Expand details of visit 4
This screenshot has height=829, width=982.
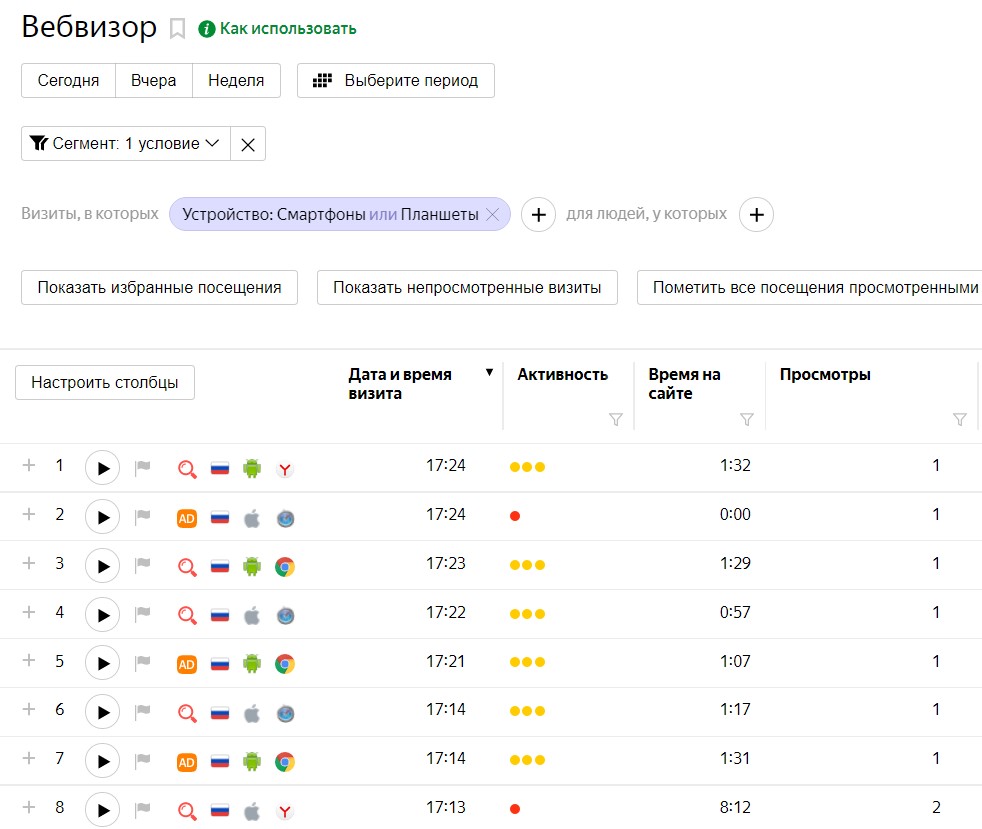click(x=29, y=612)
